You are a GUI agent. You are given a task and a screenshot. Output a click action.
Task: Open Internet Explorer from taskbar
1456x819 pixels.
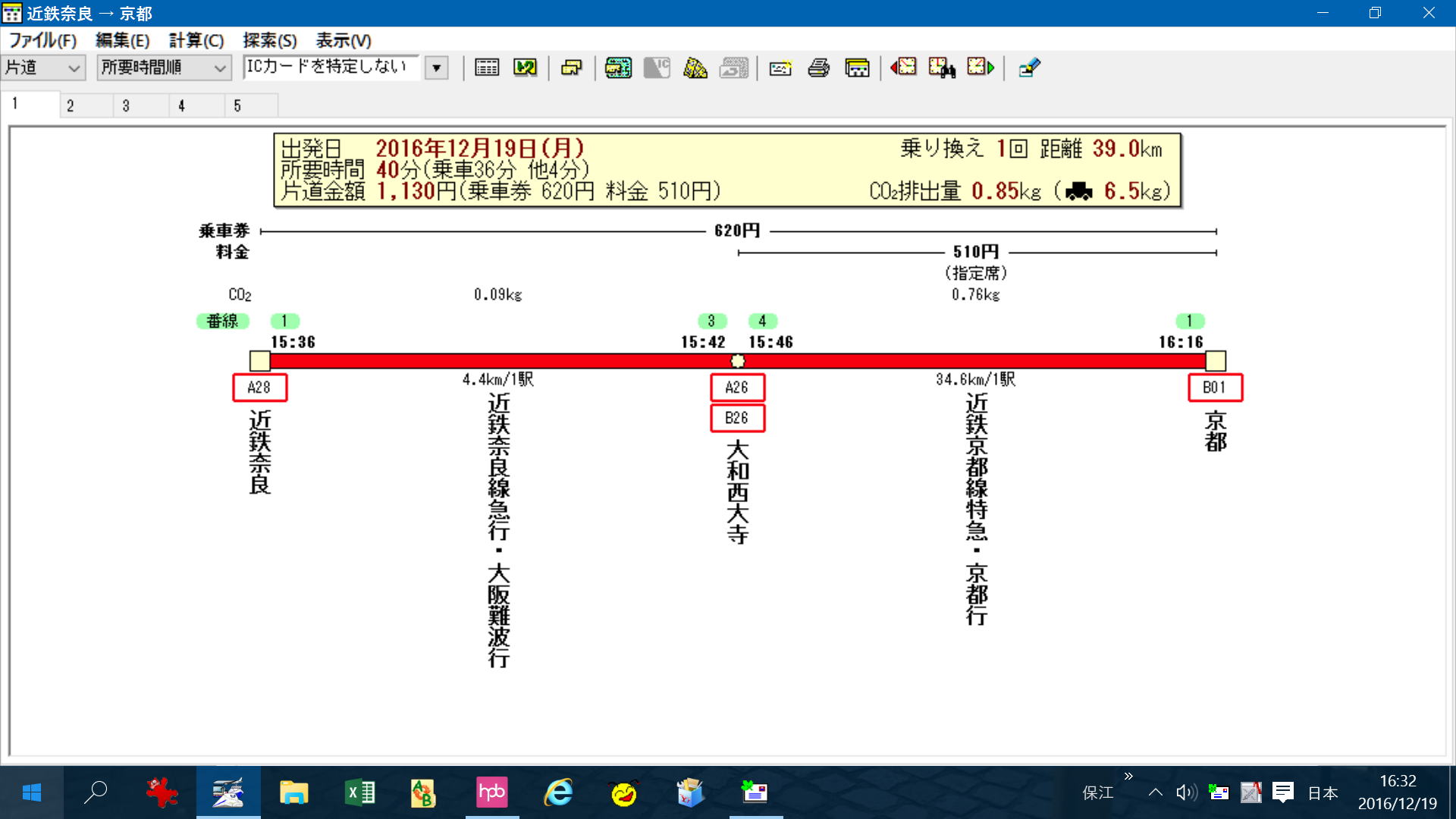click(558, 792)
